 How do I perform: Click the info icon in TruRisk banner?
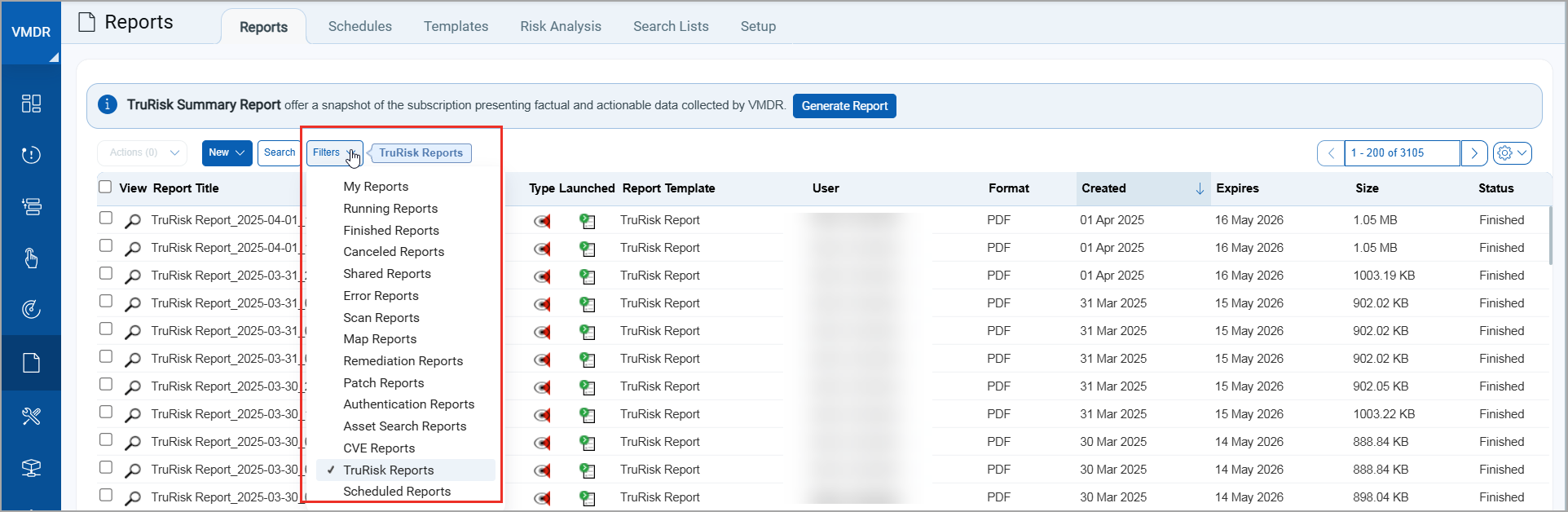pos(107,105)
